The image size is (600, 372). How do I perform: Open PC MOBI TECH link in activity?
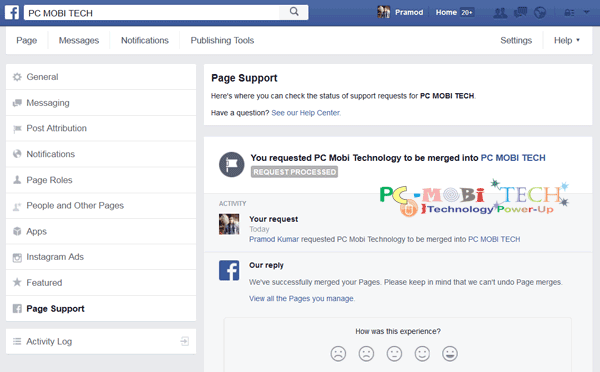[x=494, y=239]
